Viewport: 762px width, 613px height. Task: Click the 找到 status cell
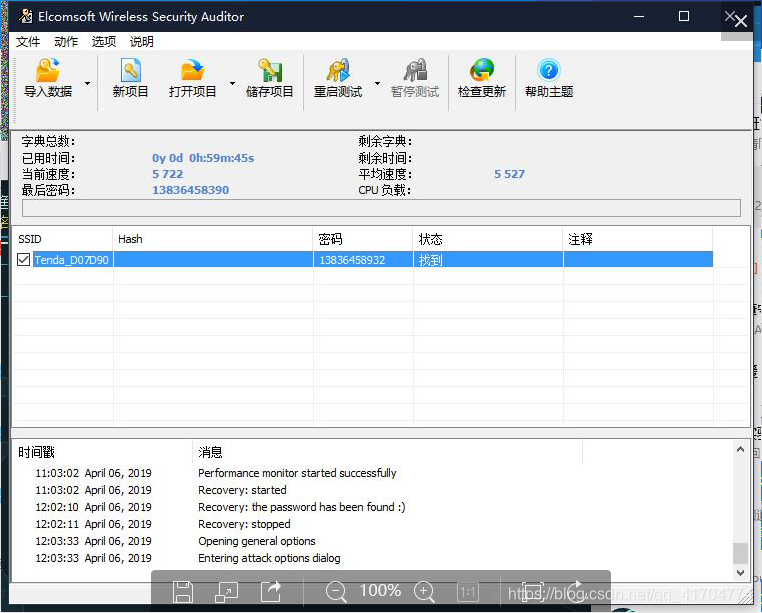488,260
